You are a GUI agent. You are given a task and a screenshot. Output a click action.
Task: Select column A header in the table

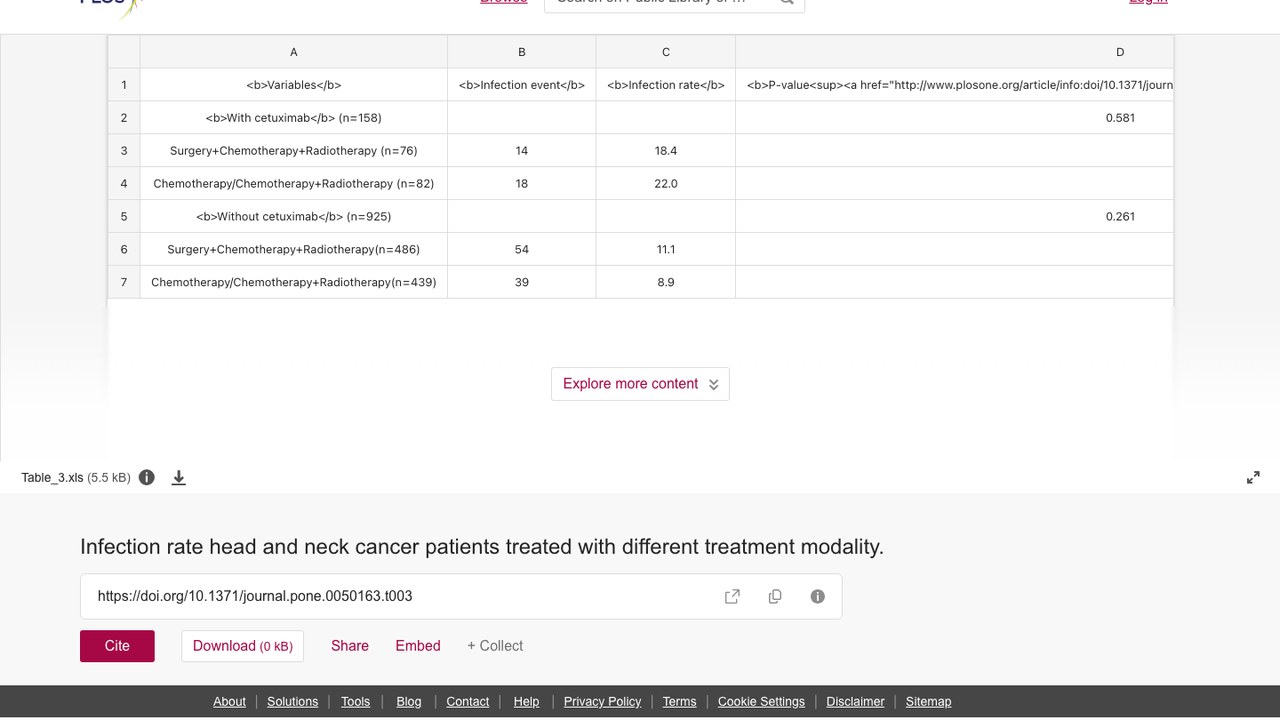point(294,52)
